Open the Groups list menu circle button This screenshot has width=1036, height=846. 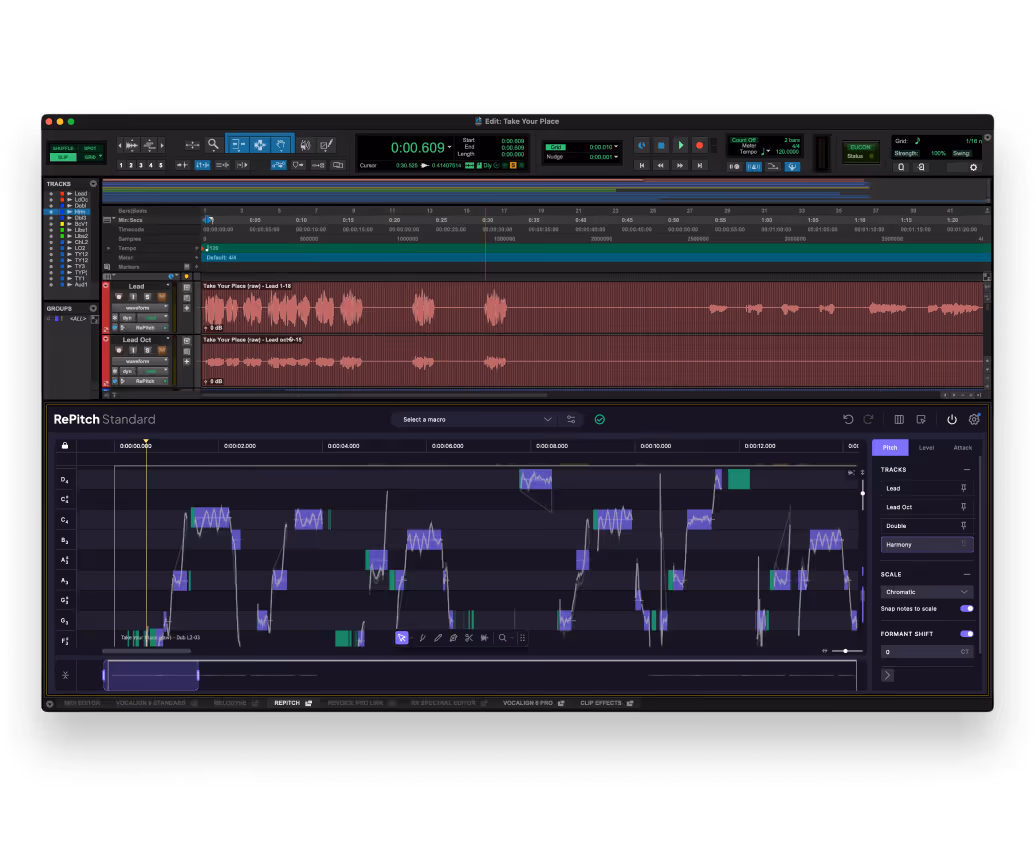(x=93, y=308)
